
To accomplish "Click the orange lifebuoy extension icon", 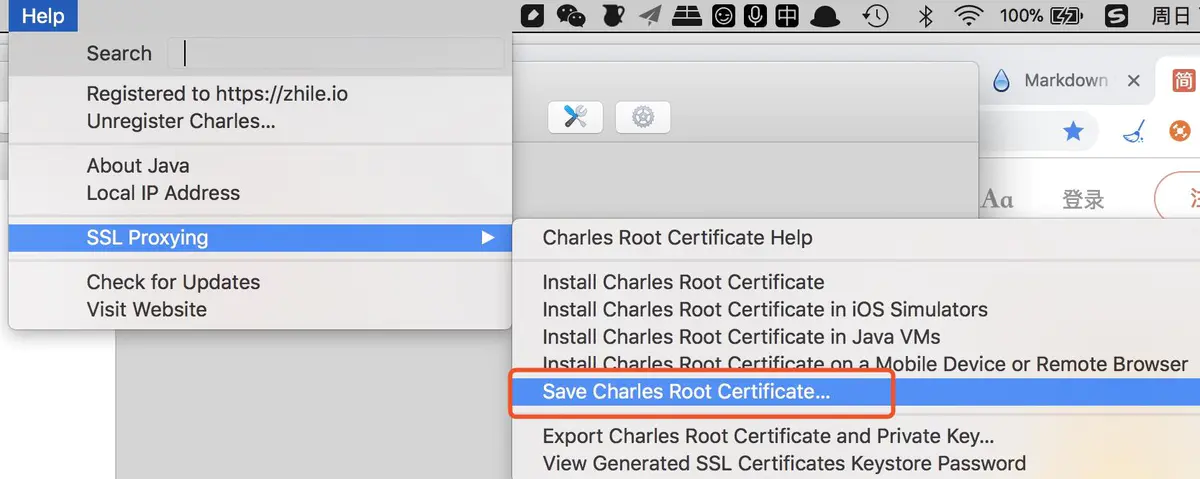I will pyautogui.click(x=1180, y=131).
